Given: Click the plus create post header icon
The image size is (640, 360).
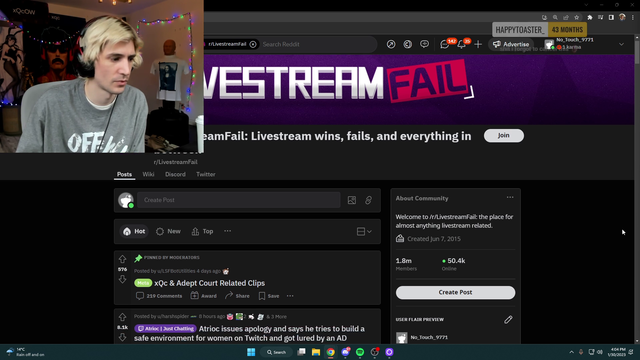Looking at the screenshot, I should (x=478, y=44).
